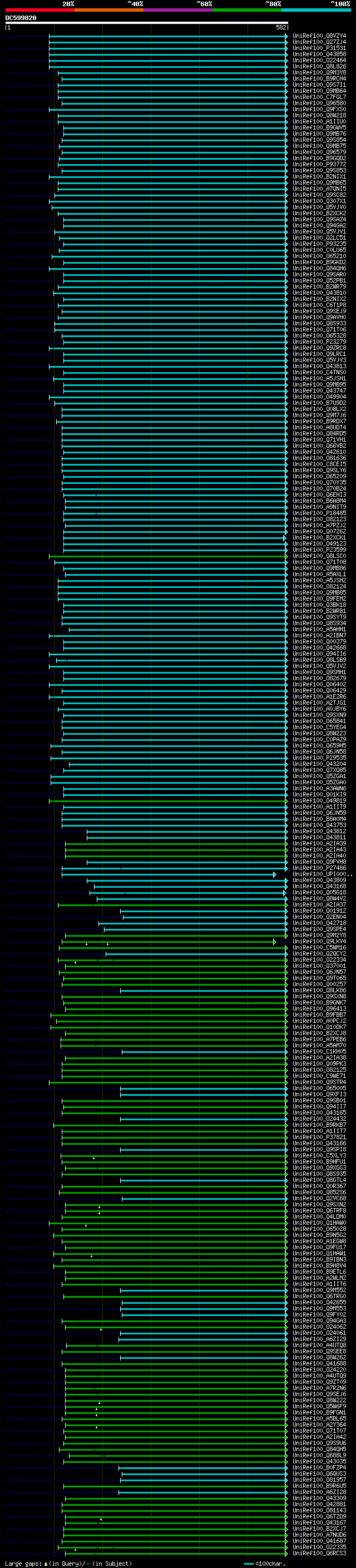
Task: Click the hit label UniRef100_Q688L9
Action: point(319,1455)
